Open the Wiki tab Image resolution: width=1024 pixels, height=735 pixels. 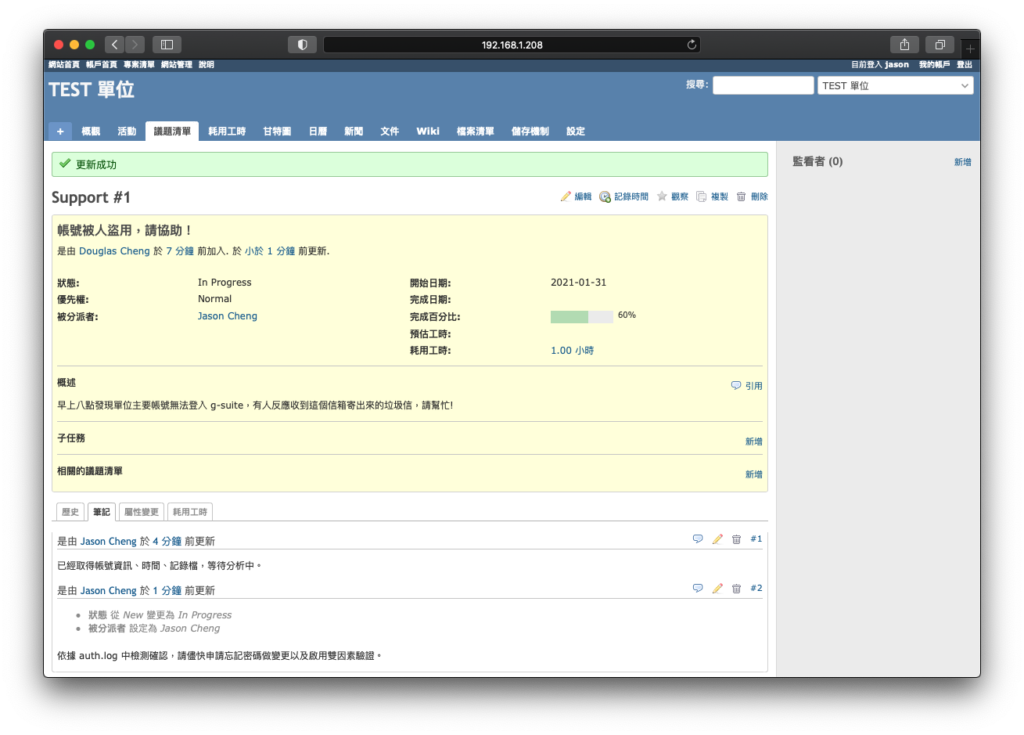tap(428, 131)
